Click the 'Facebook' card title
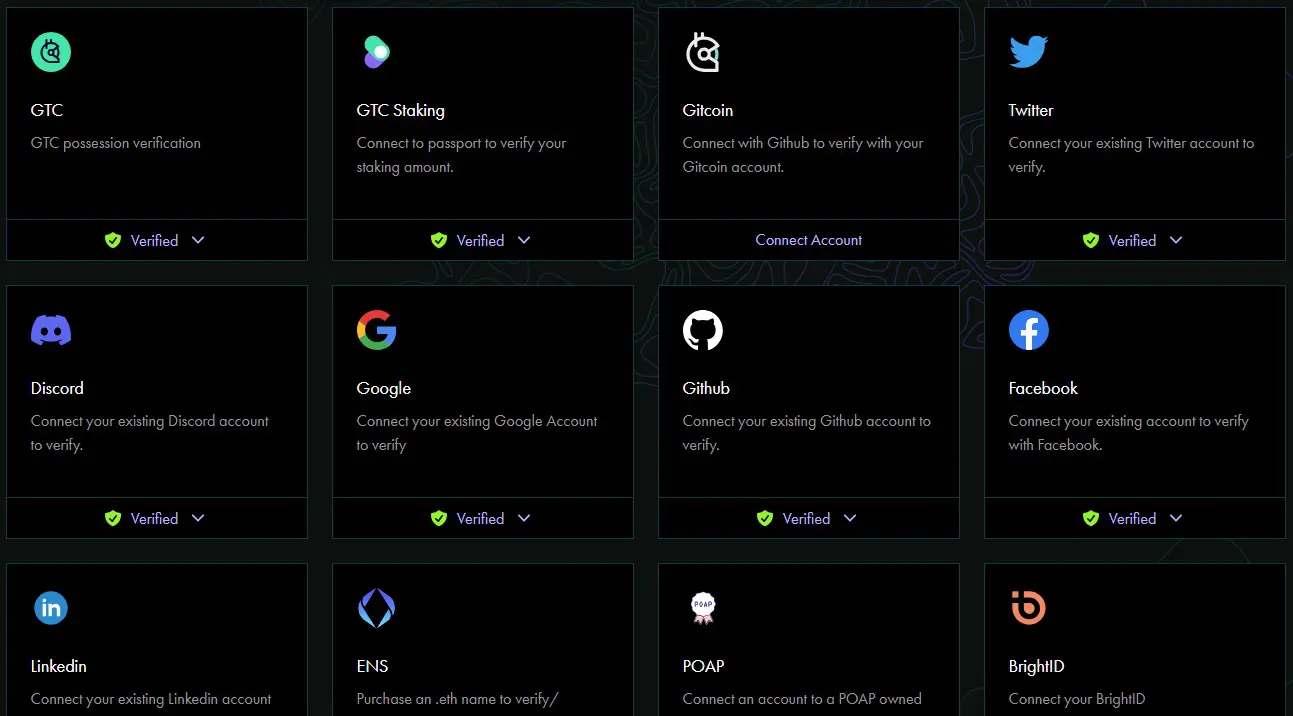This screenshot has height=716, width=1293. coord(1043,388)
